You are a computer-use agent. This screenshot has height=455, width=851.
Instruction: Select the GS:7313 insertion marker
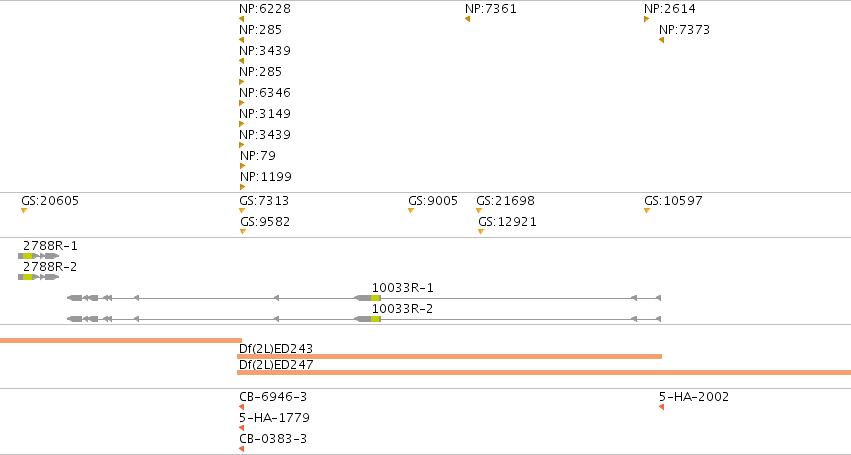(x=242, y=211)
